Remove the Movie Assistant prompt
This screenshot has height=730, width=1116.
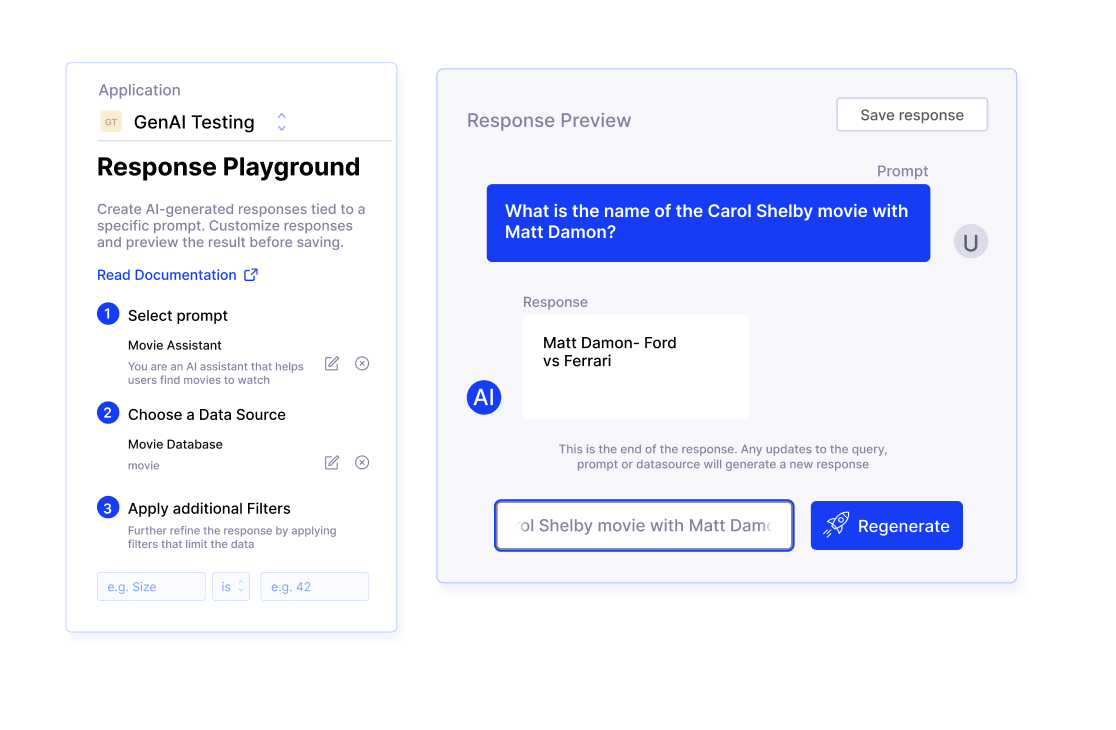[x=362, y=364]
